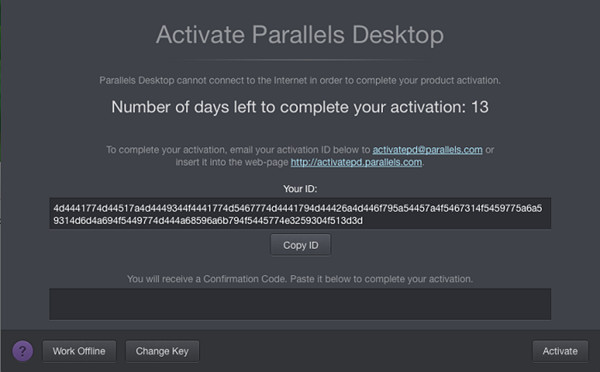600x372 pixels.
Task: Select the number 13 in days left
Action: 480,107
